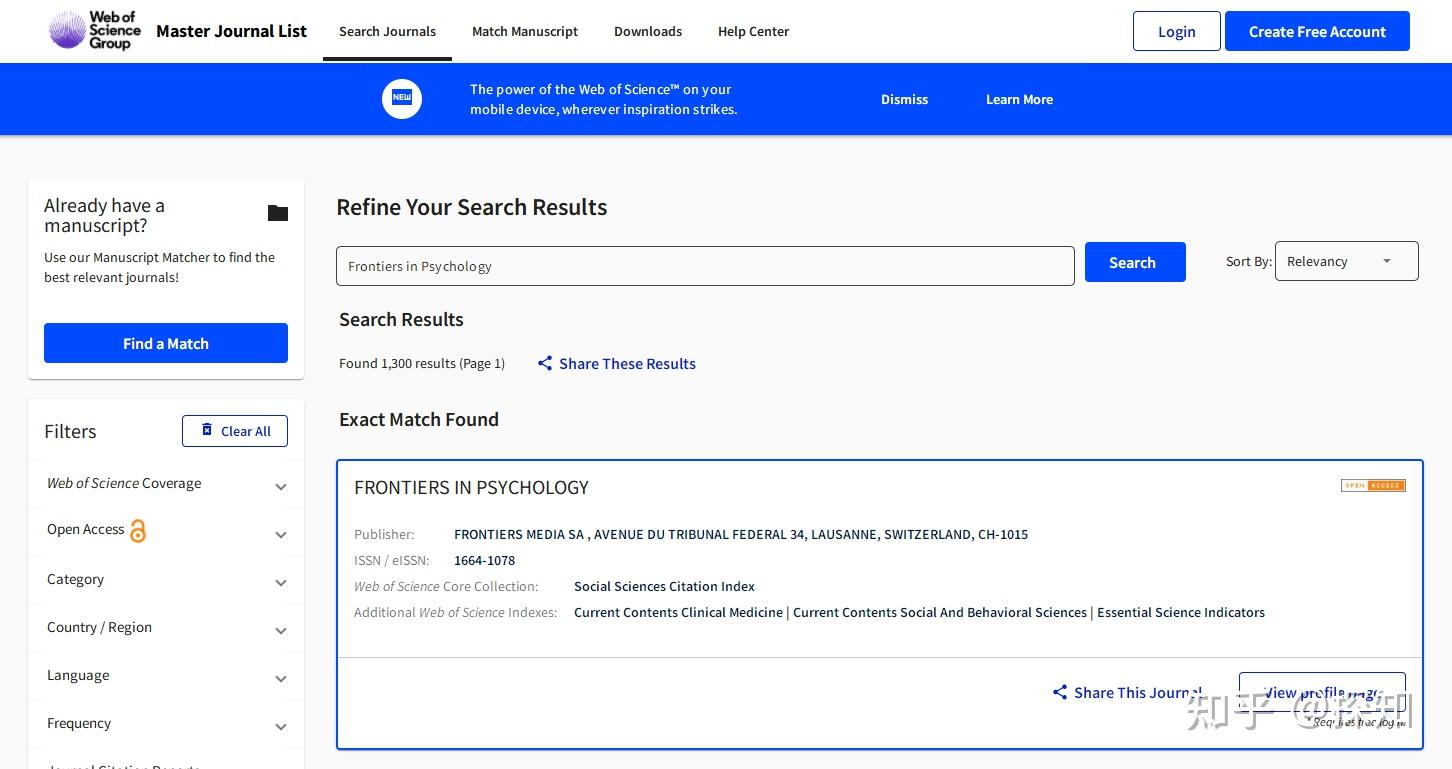Screen dimensions: 1452x769
Task: Click the NEW badge icon in banner
Action: click(401, 98)
